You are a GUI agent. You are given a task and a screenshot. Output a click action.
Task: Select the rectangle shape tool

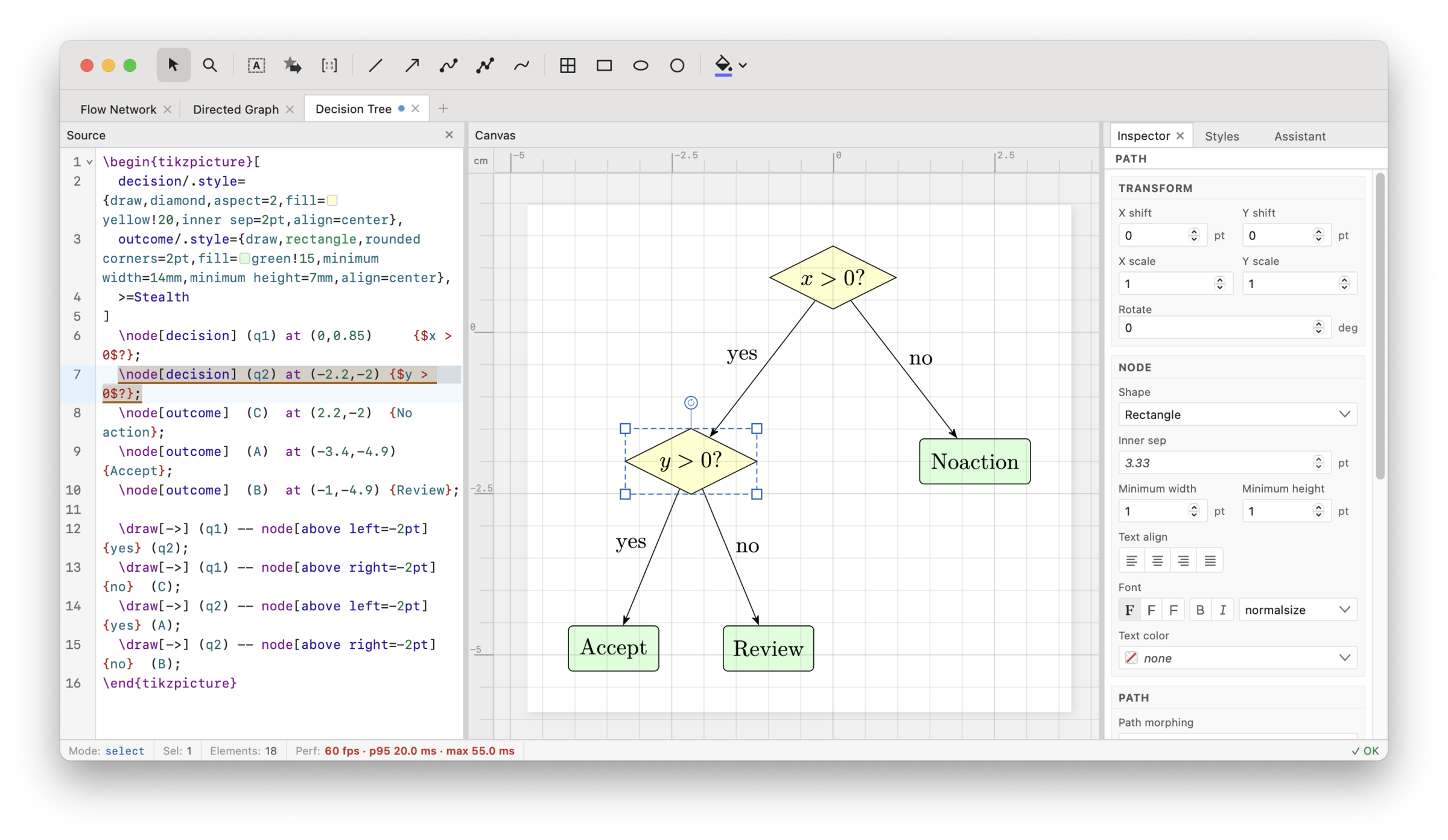click(x=605, y=65)
